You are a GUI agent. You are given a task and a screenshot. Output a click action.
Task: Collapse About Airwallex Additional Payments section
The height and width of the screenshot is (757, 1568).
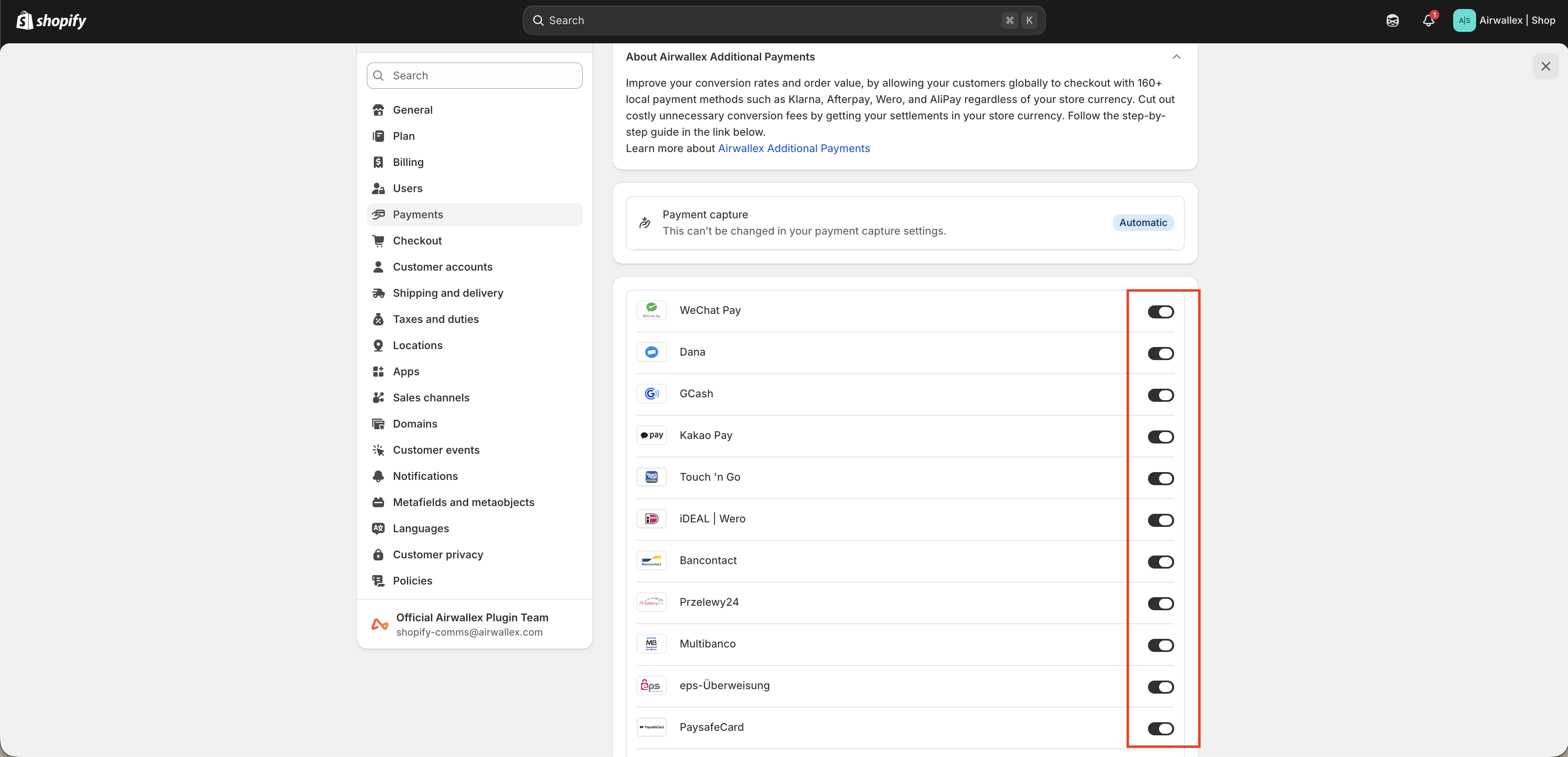click(1176, 57)
